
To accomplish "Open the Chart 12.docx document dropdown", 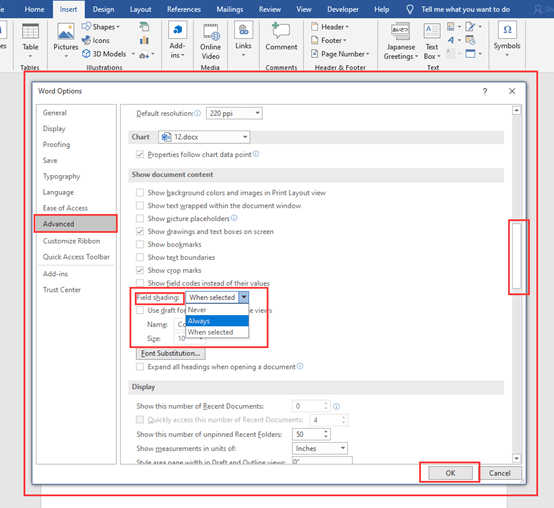I will coord(204,137).
